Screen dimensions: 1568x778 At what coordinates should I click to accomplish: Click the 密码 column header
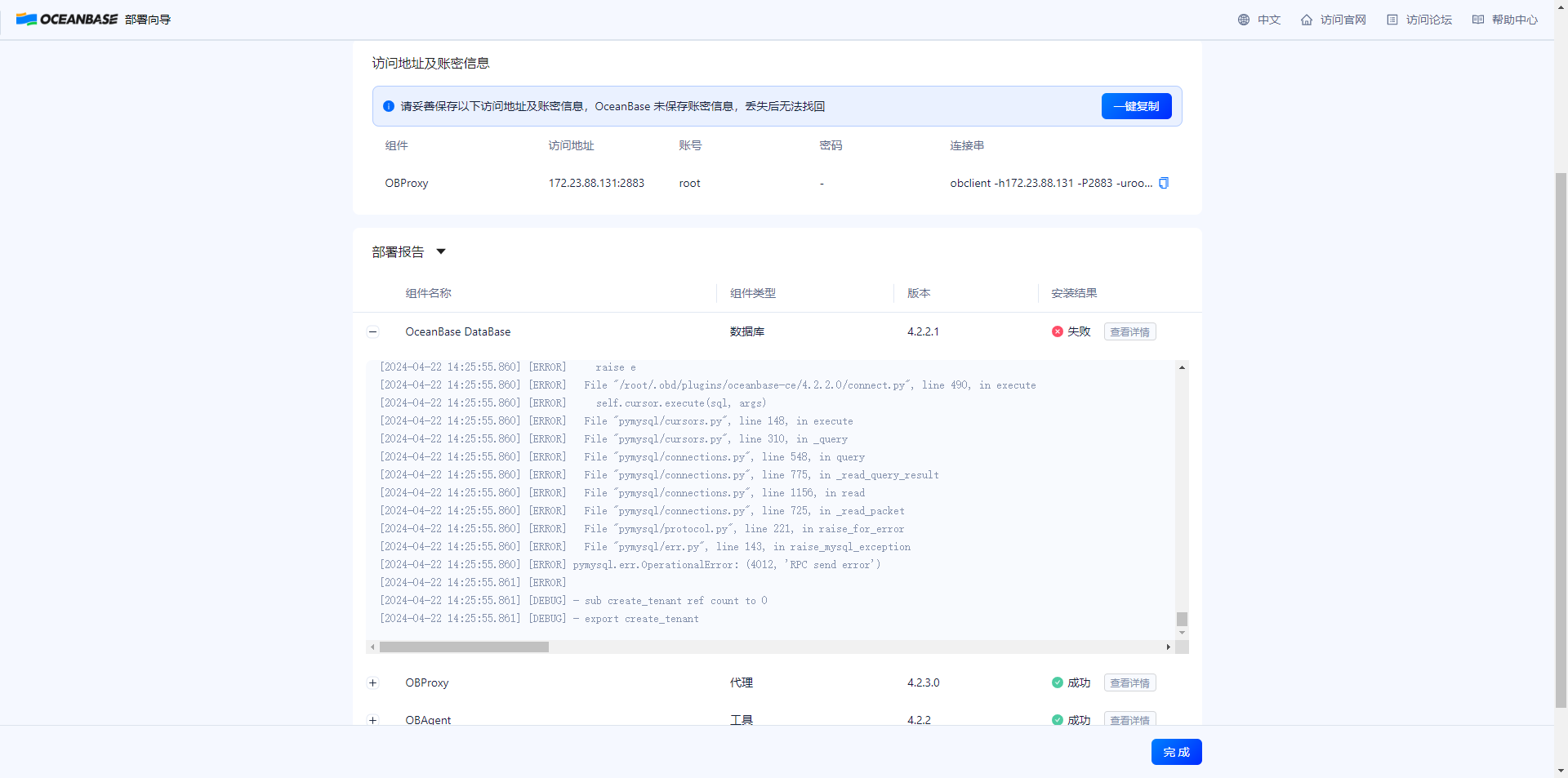coord(831,145)
